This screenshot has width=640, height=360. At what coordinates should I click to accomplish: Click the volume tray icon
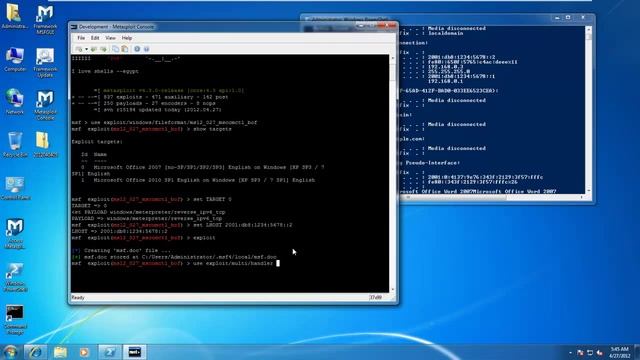pos(599,353)
